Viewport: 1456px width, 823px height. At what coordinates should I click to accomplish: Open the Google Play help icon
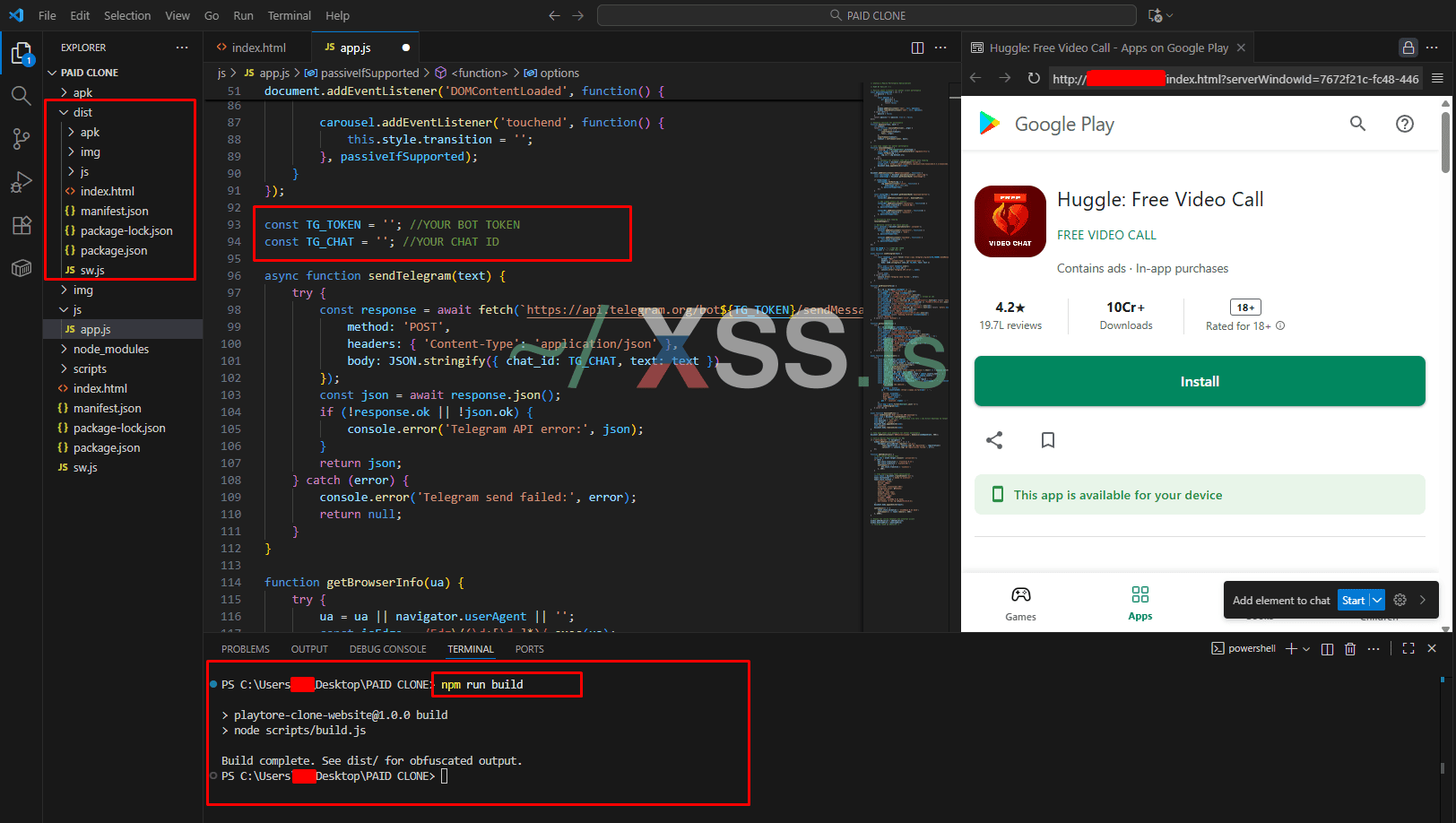coord(1405,124)
